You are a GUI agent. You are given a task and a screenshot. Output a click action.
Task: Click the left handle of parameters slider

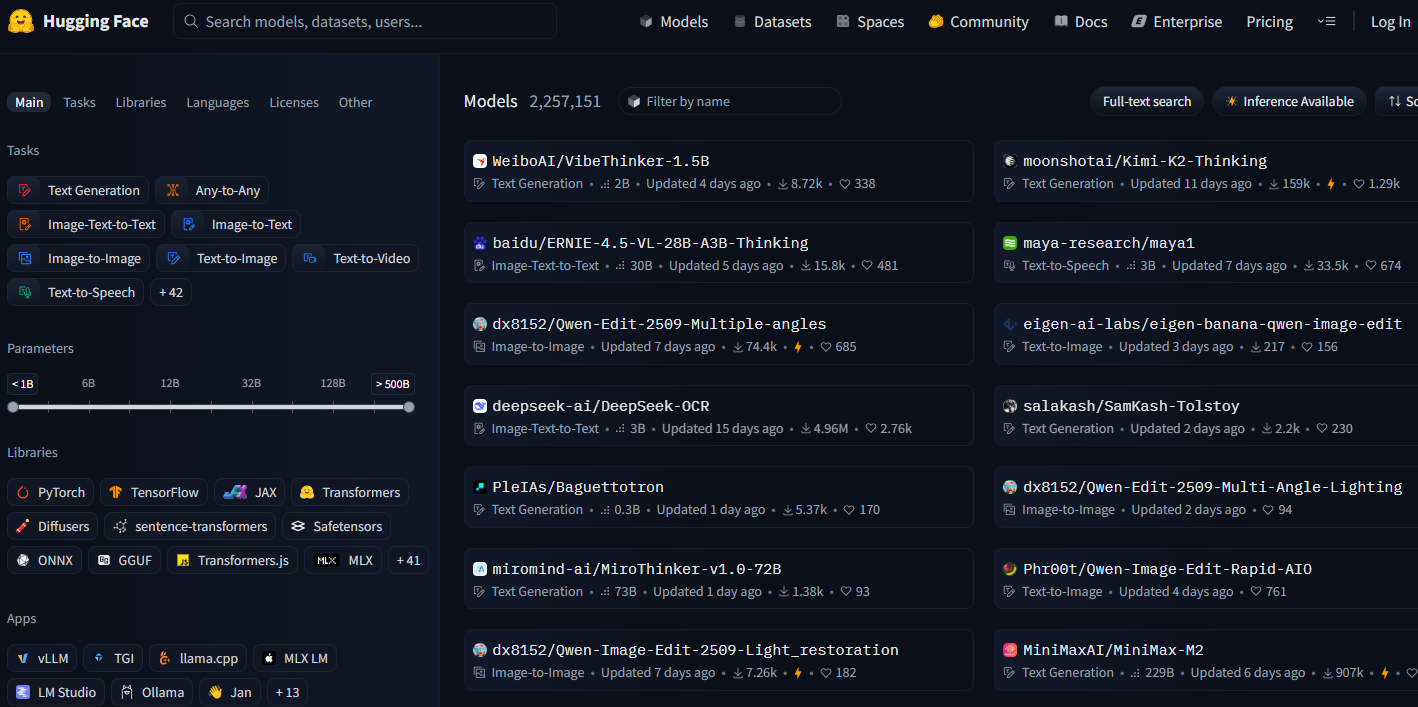(13, 407)
